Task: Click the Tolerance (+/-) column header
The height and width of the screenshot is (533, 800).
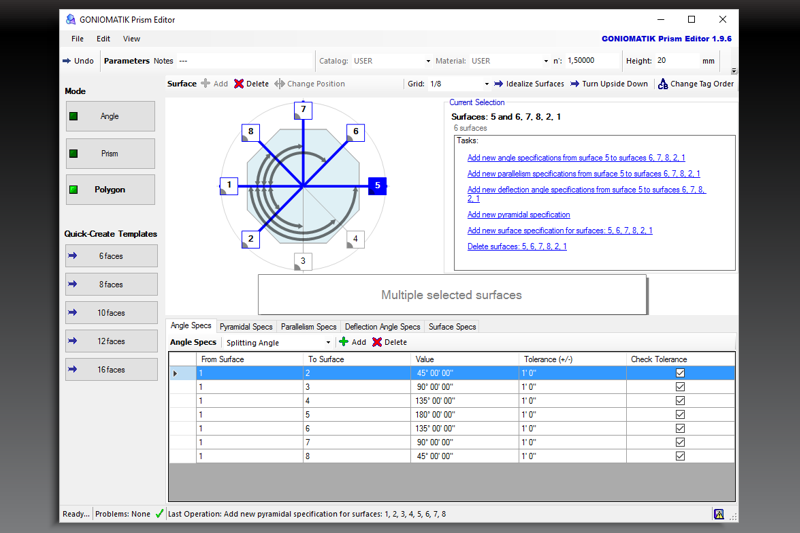Action: pyautogui.click(x=572, y=359)
